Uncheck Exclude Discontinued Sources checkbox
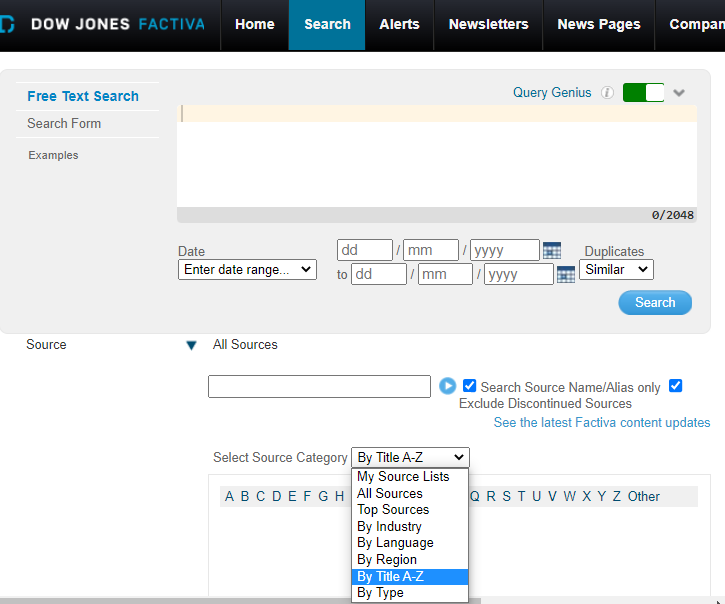Viewport: 725px width, 604px height. point(675,385)
